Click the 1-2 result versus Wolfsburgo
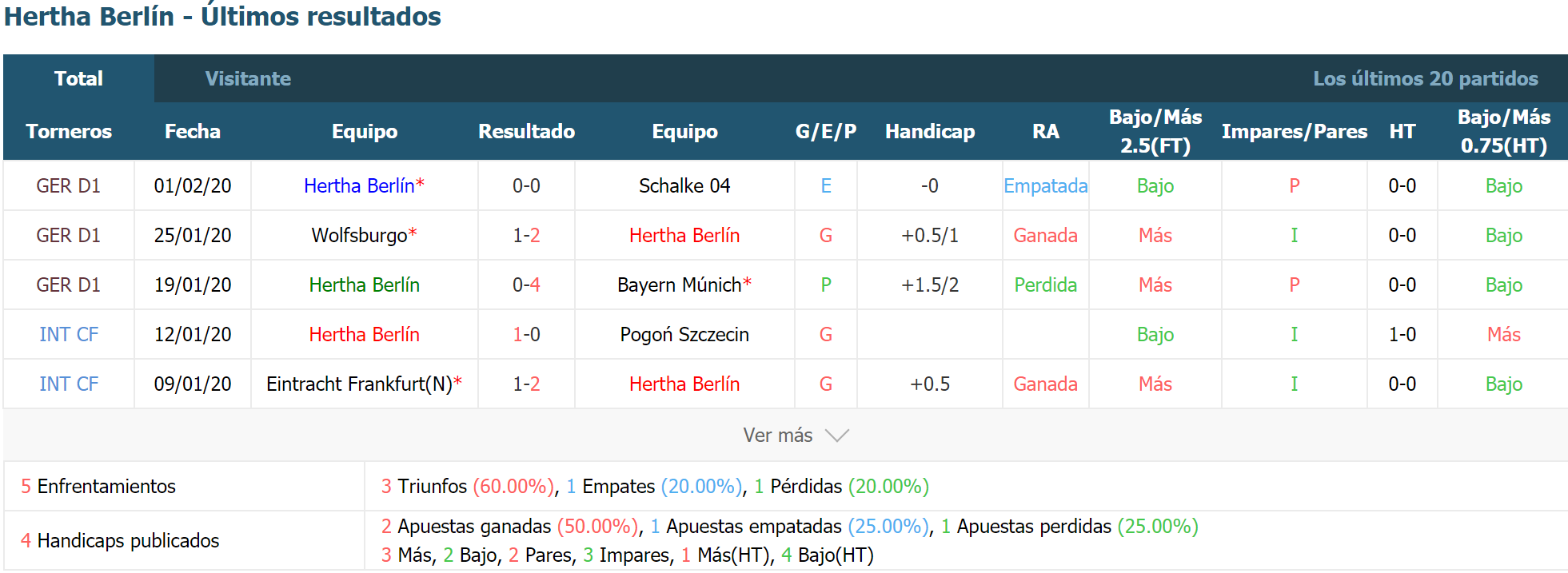Image resolution: width=1568 pixels, height=573 pixels. pyautogui.click(x=526, y=235)
